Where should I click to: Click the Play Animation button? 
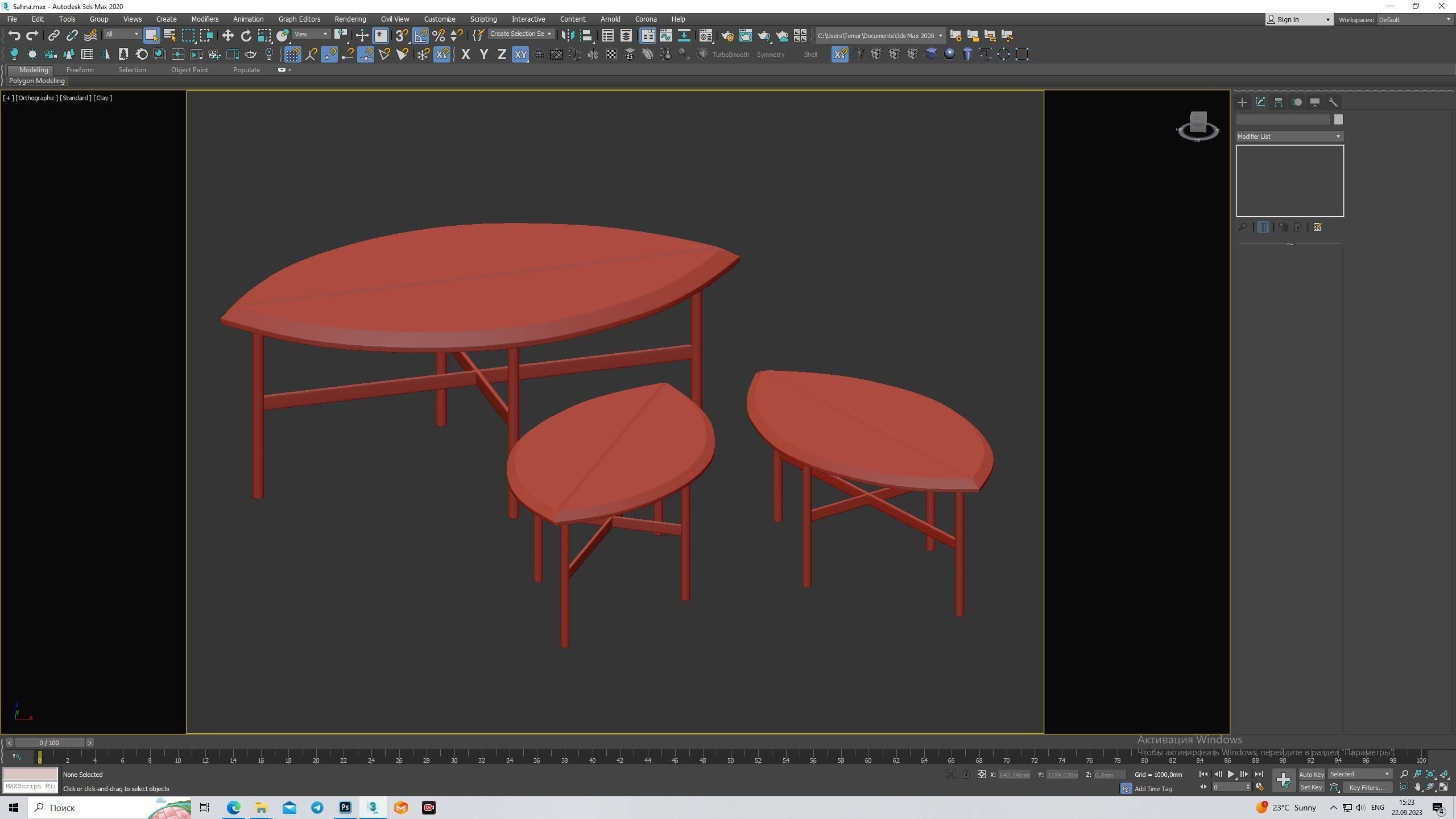coord(1231,774)
